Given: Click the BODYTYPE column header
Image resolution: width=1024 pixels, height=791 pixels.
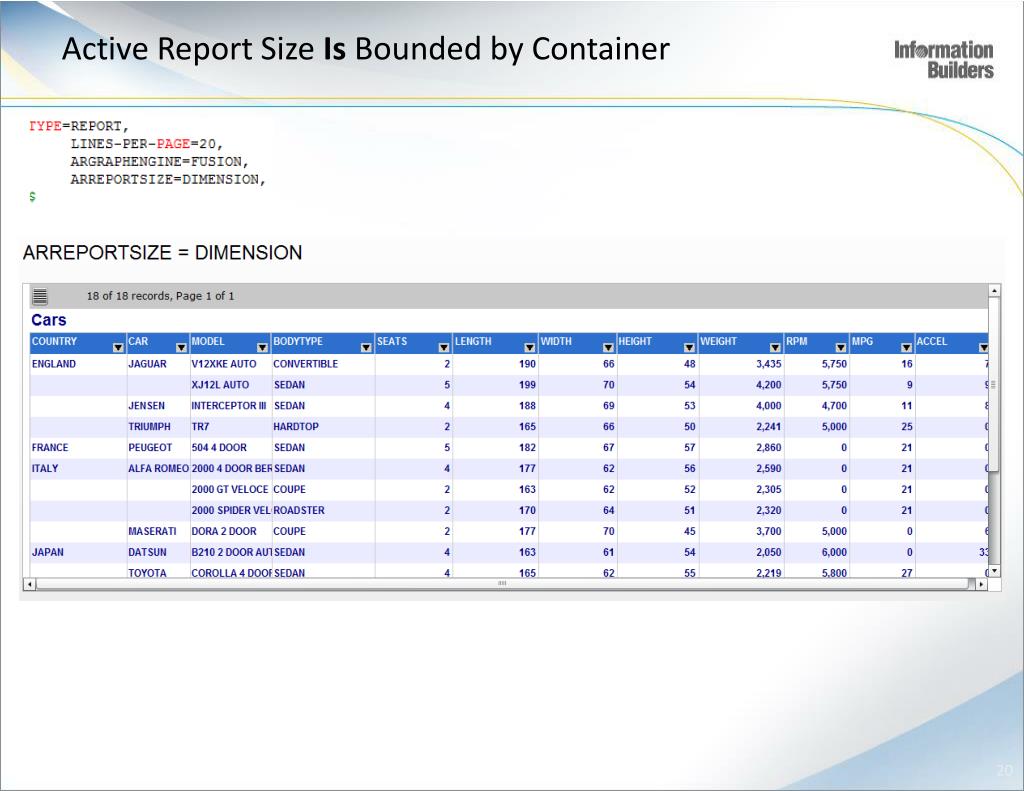Looking at the screenshot, I should [323, 342].
